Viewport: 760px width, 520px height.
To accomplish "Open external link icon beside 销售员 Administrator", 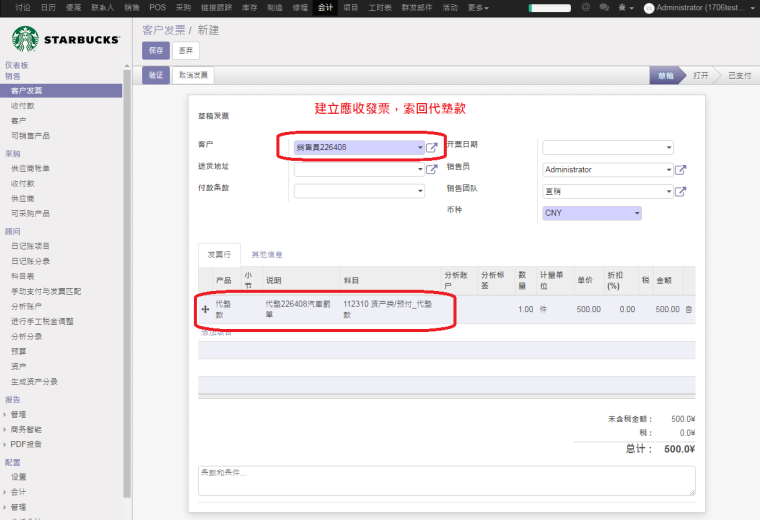I will coord(681,170).
